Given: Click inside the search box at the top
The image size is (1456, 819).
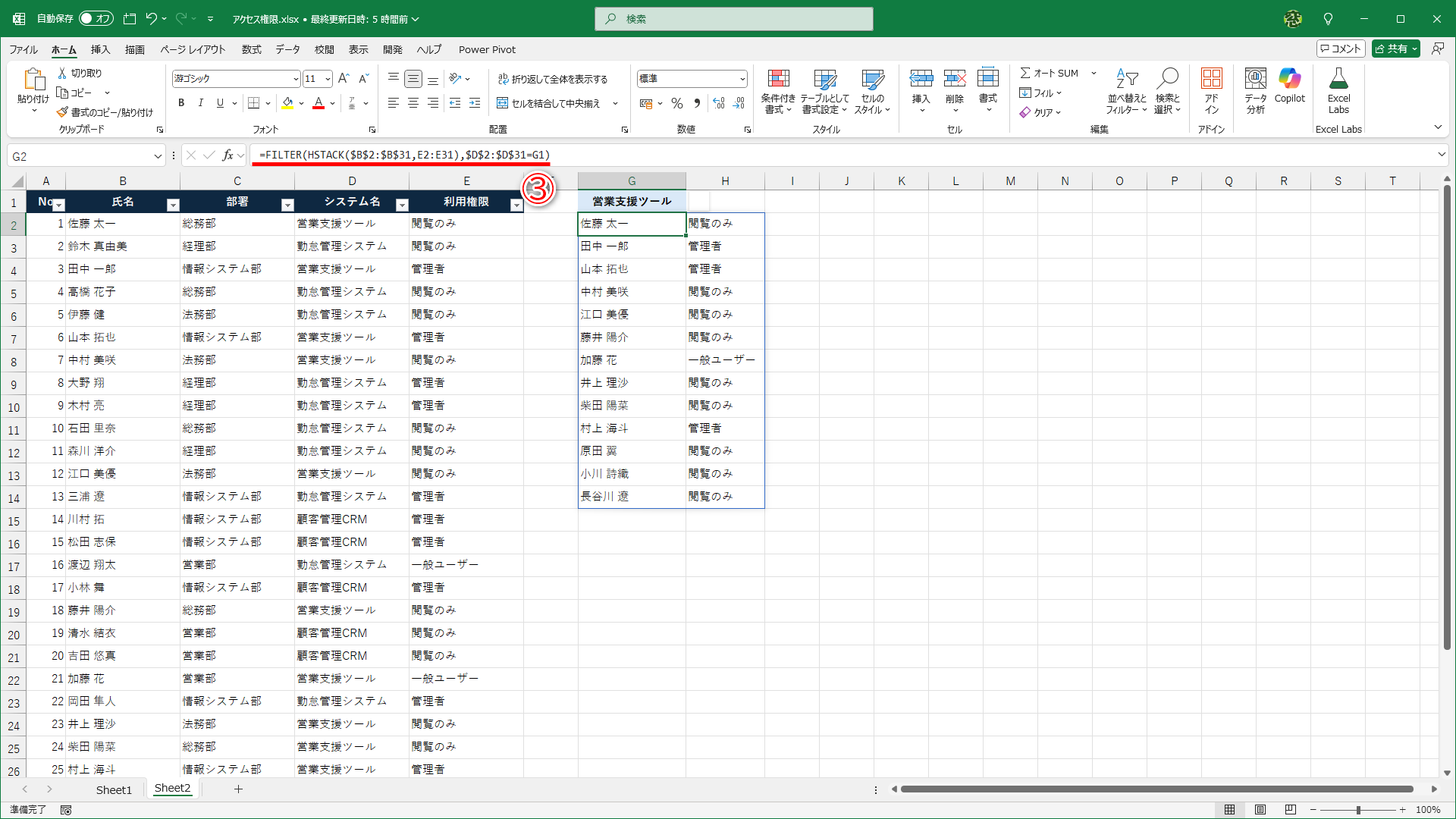Looking at the screenshot, I should [733, 18].
